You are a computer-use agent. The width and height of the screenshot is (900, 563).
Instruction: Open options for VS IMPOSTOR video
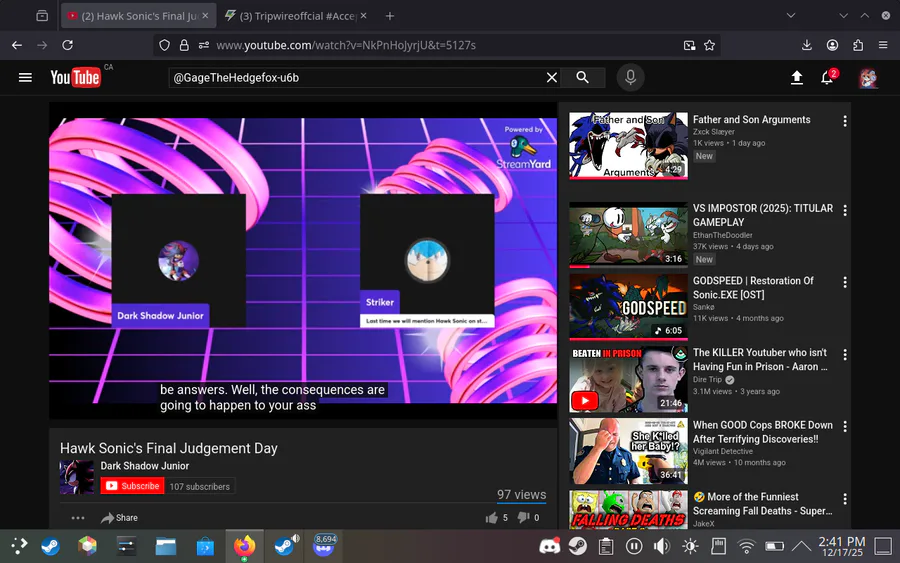pyautogui.click(x=845, y=211)
